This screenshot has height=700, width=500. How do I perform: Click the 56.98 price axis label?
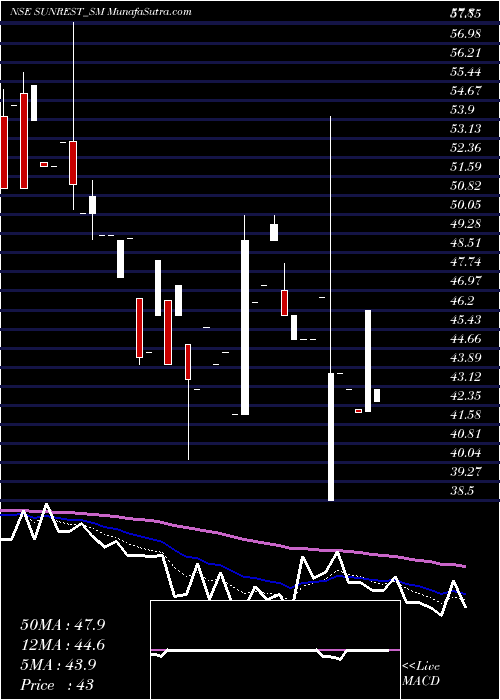465,34
